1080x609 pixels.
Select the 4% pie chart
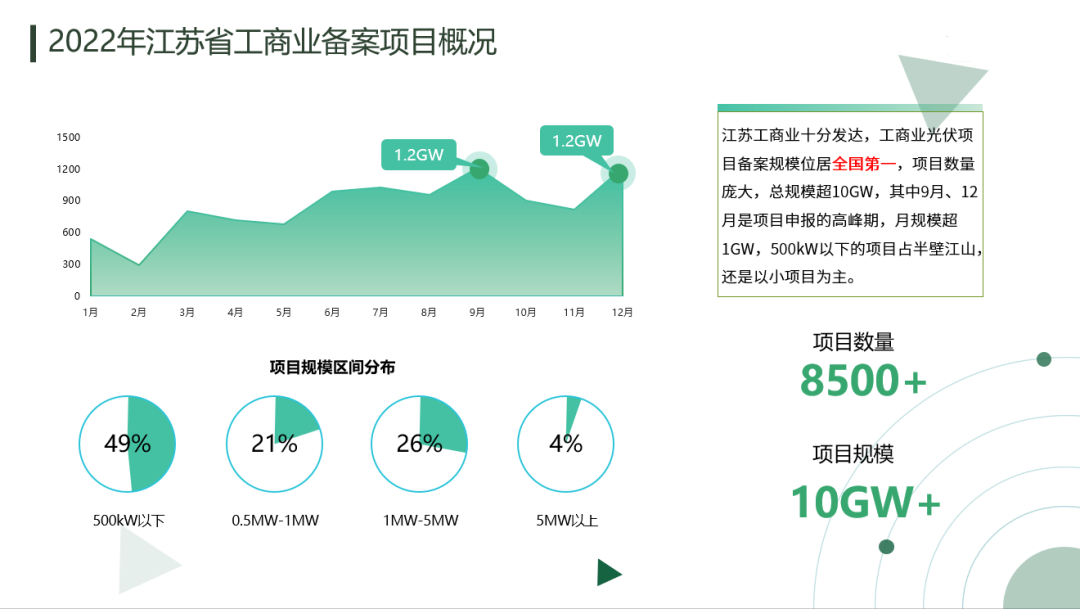tap(565, 444)
